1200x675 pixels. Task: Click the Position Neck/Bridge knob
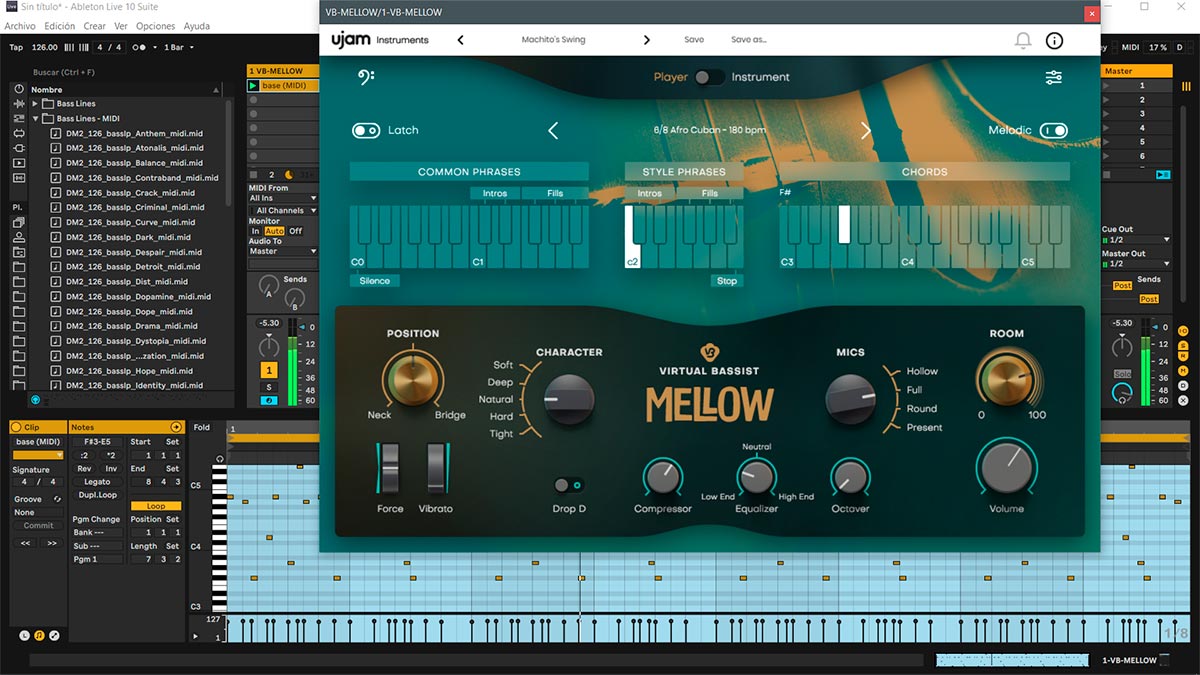tap(411, 378)
